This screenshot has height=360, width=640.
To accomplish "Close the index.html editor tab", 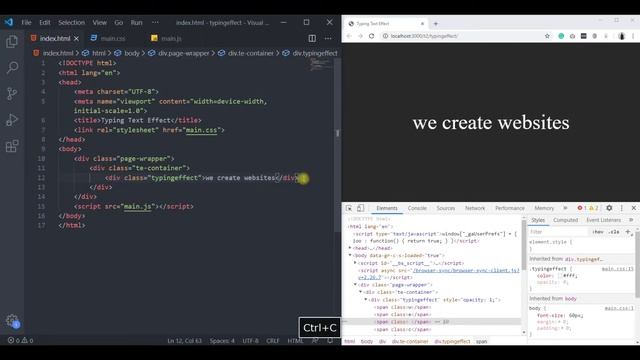I will (x=76, y=38).
